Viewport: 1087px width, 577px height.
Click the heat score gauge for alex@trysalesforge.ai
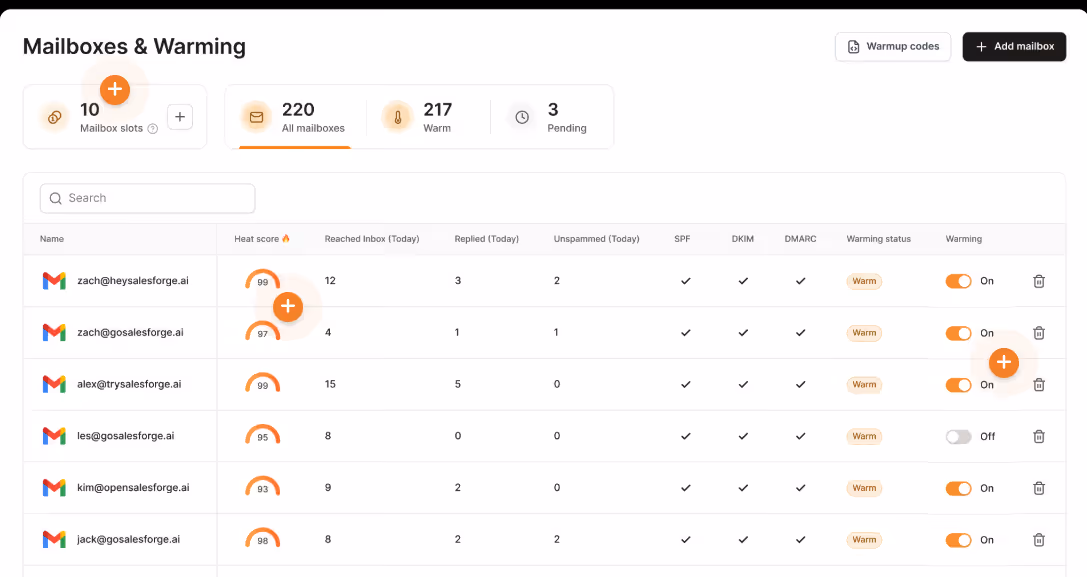pyautogui.click(x=262, y=383)
